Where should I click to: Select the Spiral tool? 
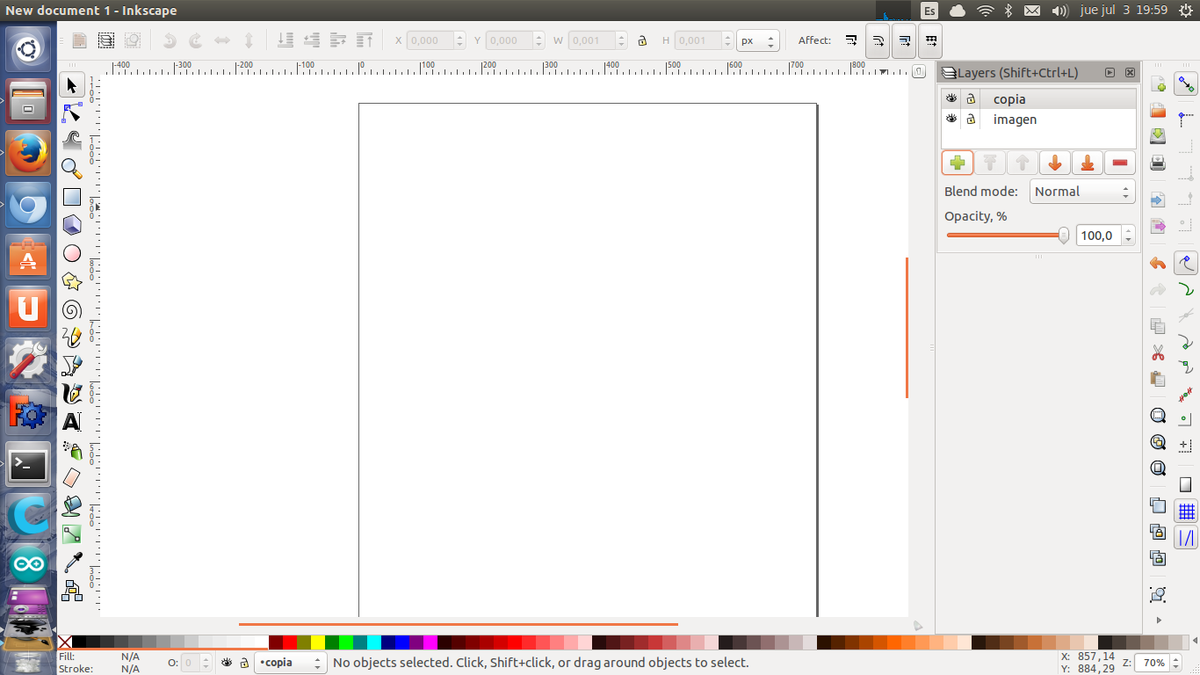(72, 309)
